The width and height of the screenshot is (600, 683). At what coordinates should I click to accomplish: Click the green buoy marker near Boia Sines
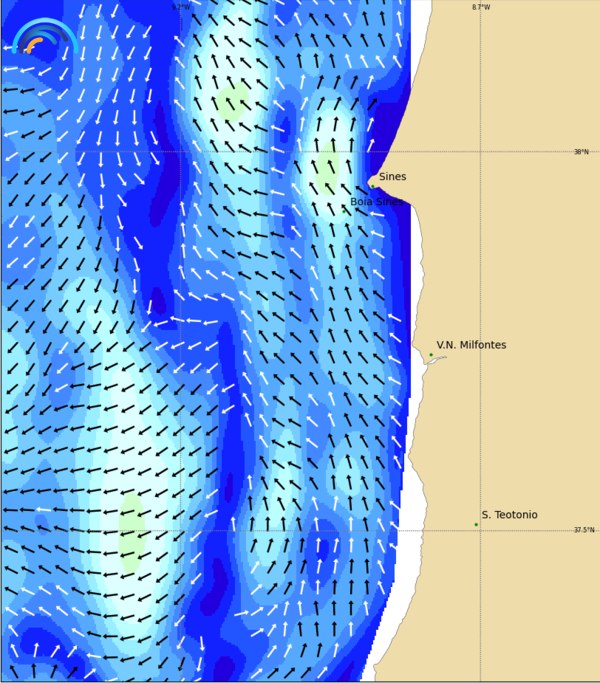click(345, 211)
